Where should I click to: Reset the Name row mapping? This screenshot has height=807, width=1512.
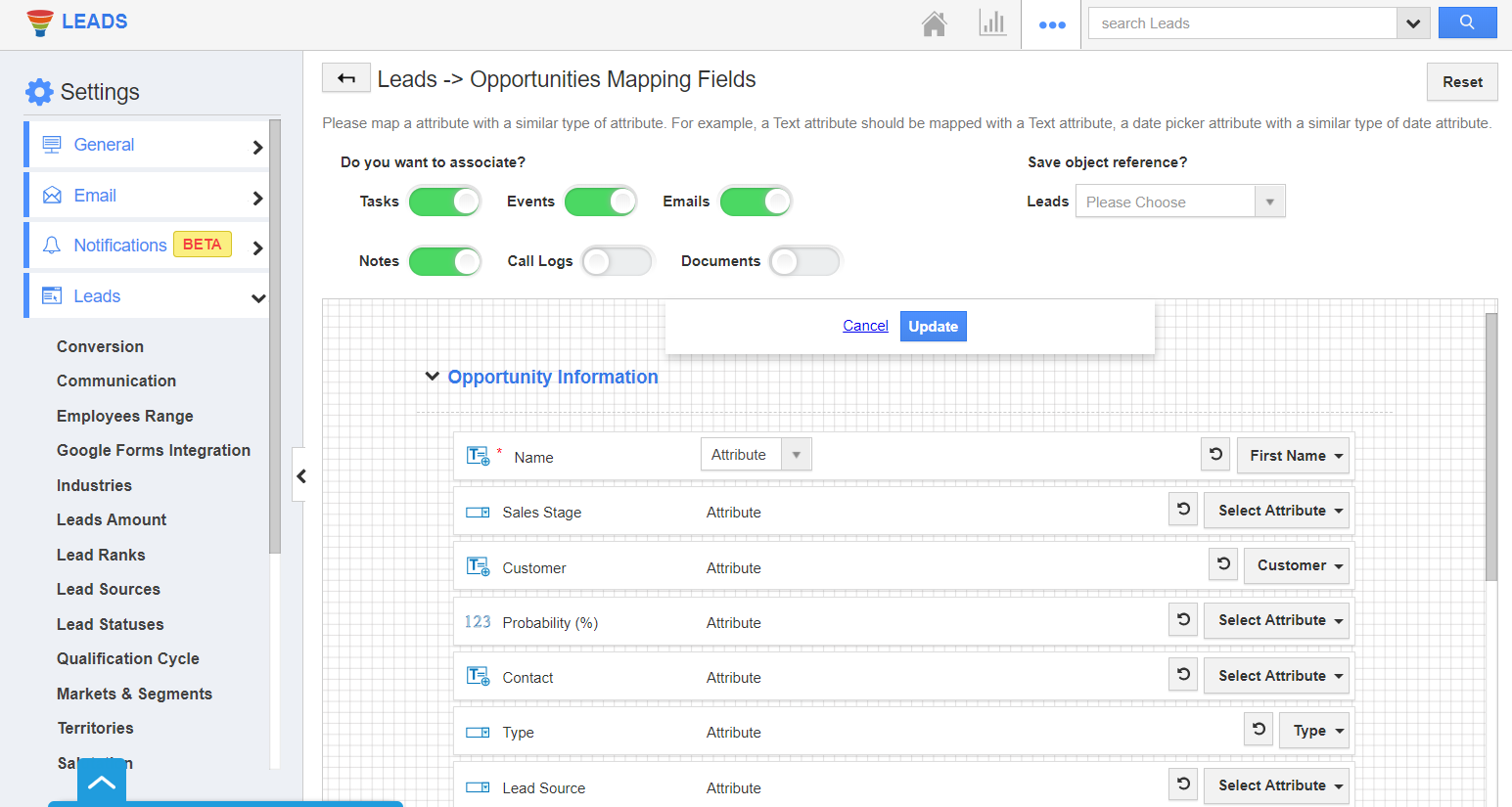(x=1215, y=454)
